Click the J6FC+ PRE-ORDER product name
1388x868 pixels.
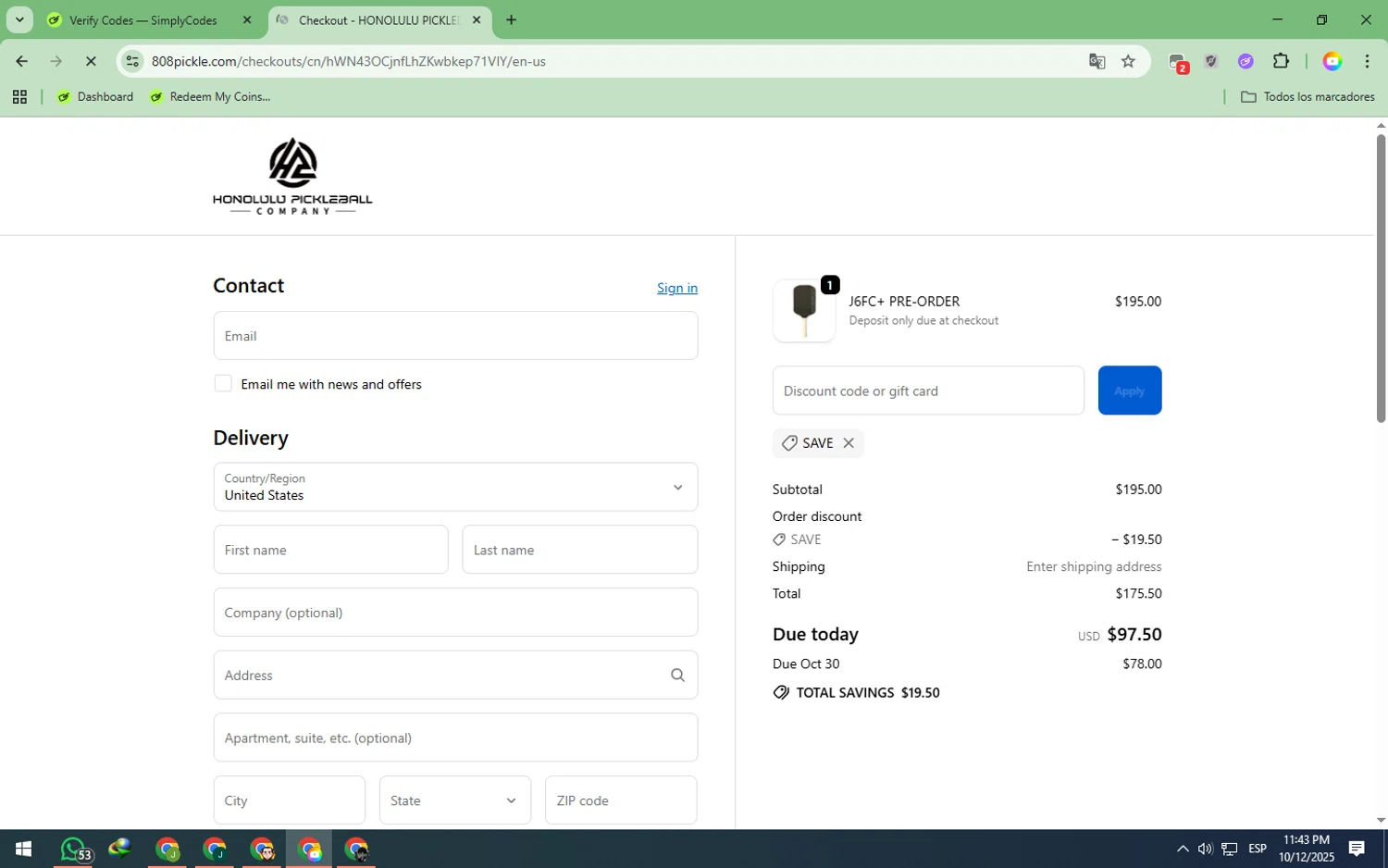pyautogui.click(x=904, y=302)
